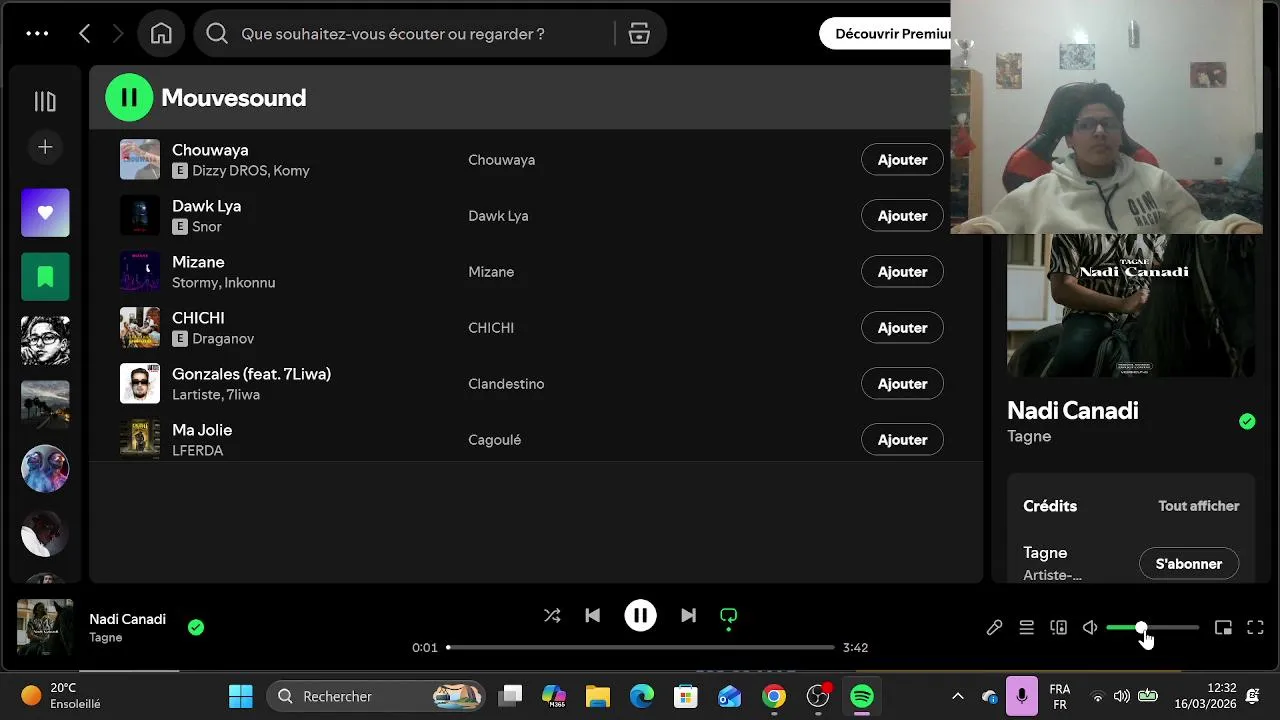Viewport: 1280px width, 720px height.
Task: Click Nadi Canadi title in player bar
Action: click(x=127, y=619)
